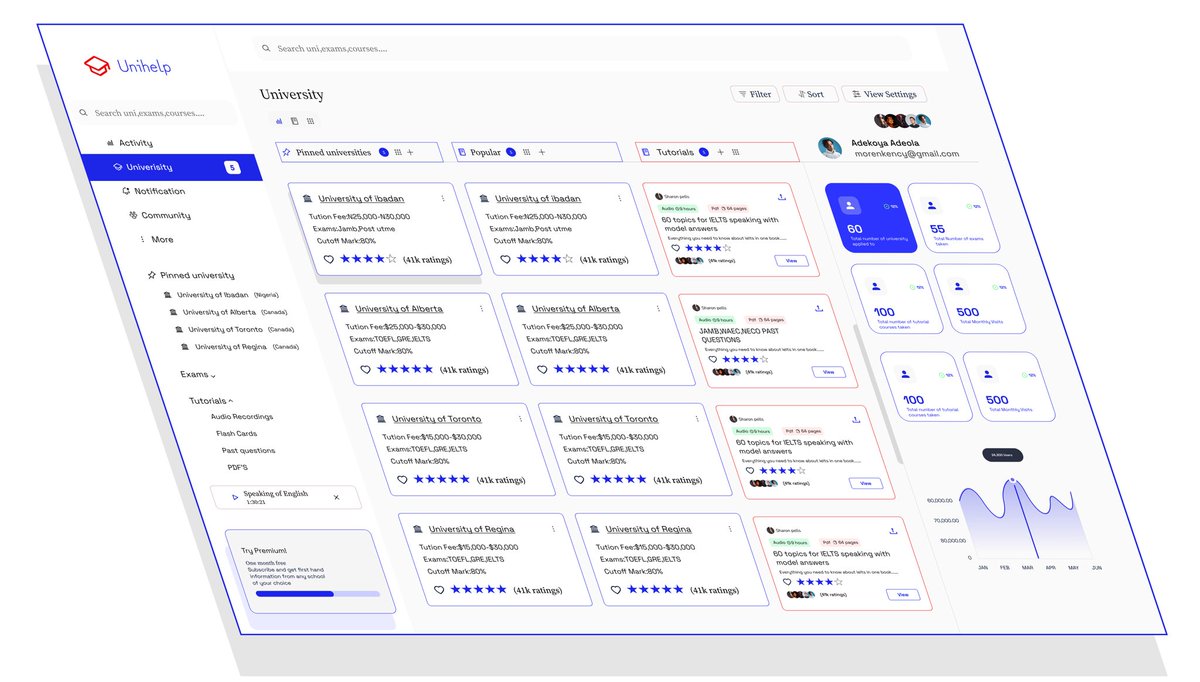The image size is (1200, 682).
Task: Click the grid view icon next to Pinned universities
Action: pos(397,152)
